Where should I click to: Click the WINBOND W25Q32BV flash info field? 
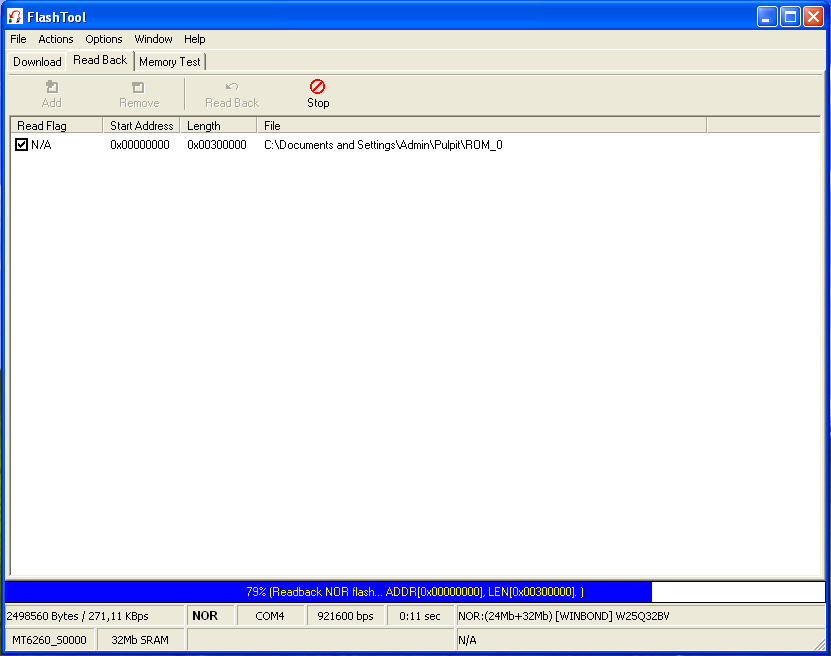tap(641, 616)
